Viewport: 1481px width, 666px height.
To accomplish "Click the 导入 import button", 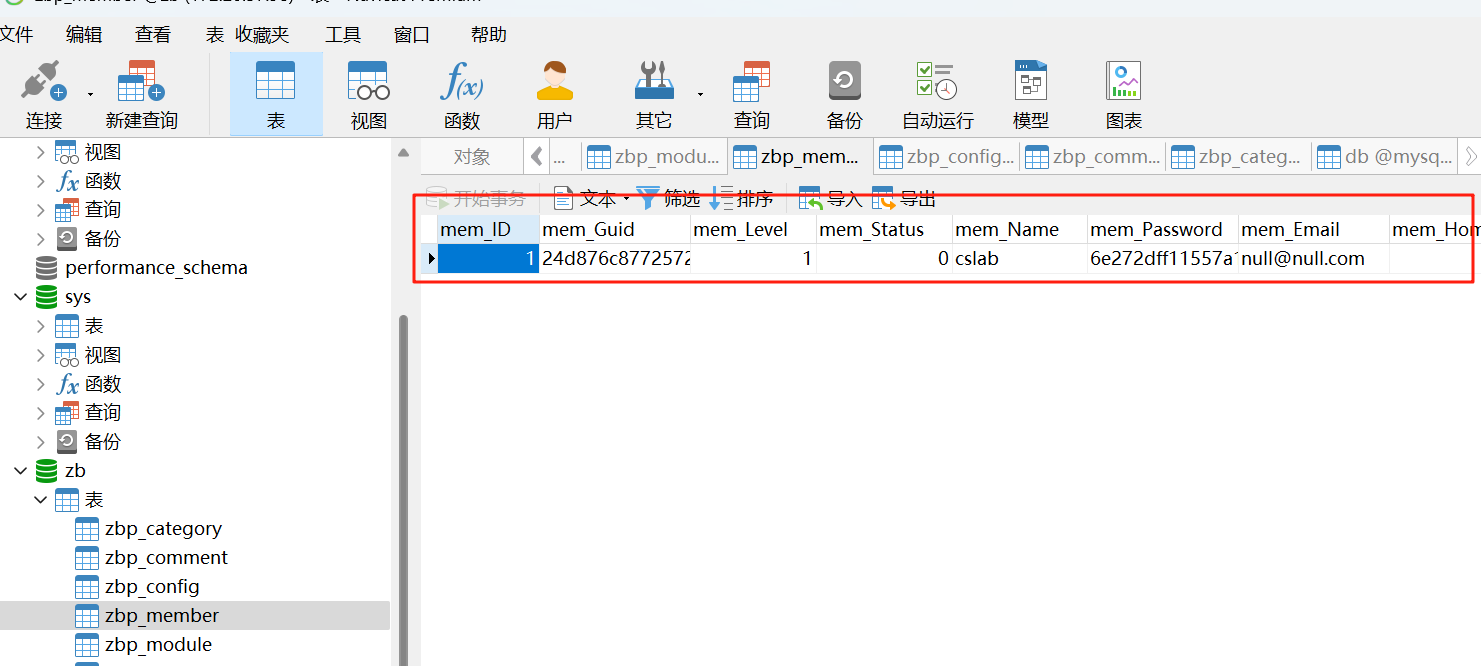I will [831, 199].
